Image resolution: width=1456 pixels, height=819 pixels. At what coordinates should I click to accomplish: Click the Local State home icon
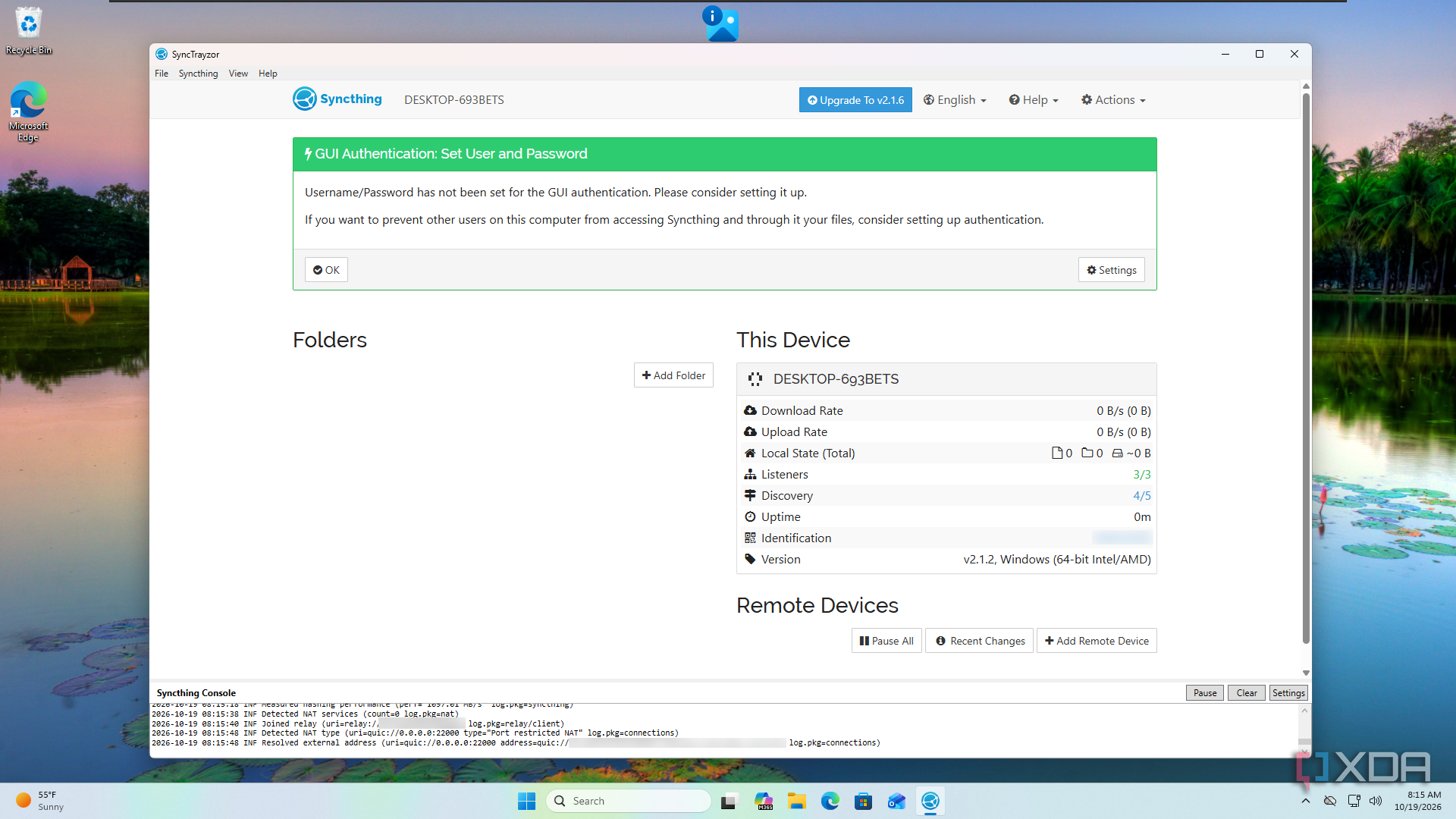(x=750, y=453)
